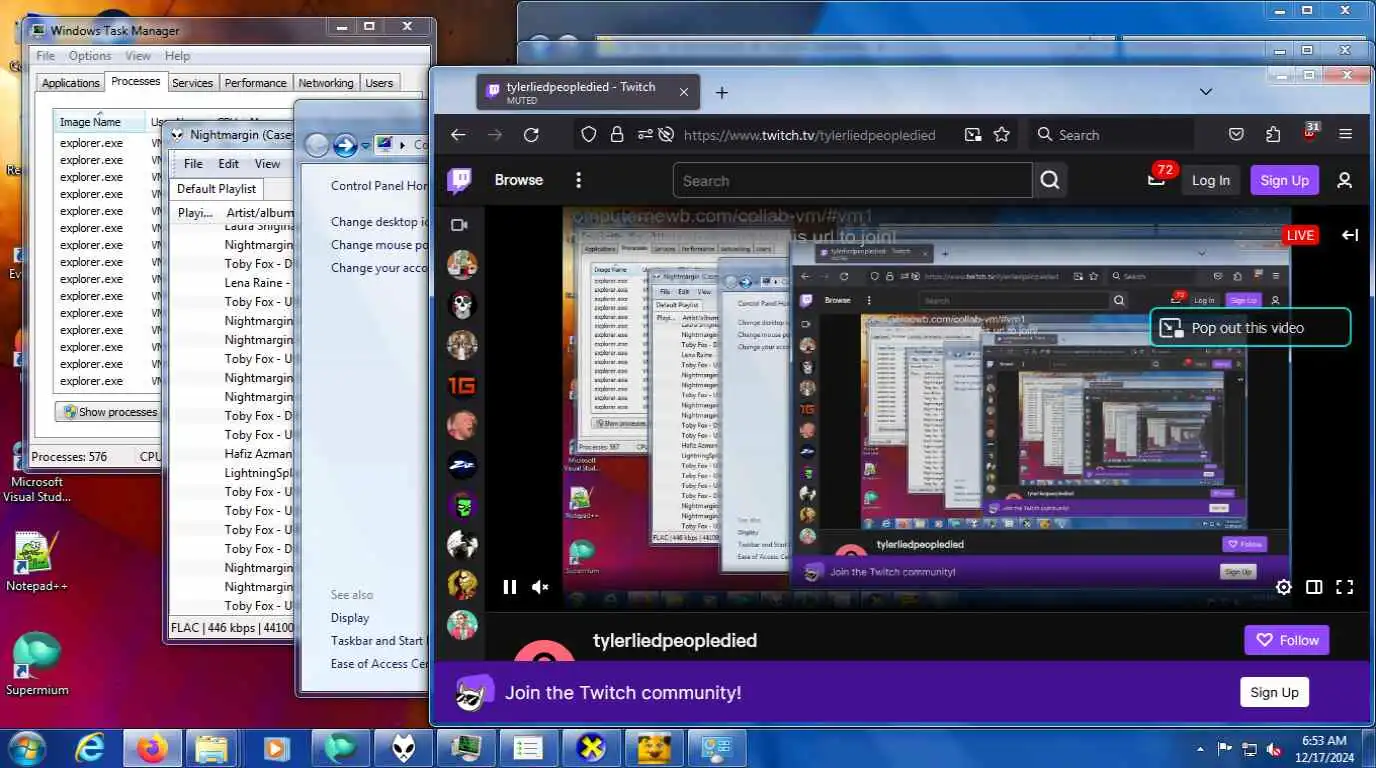Viewport: 1376px width, 768px height.
Task: Show hidden system tray icons arrow
Action: tap(1200, 749)
